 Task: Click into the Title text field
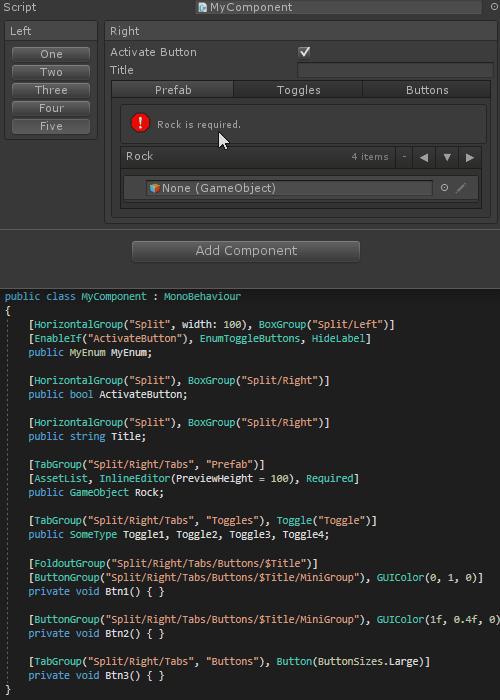point(395,70)
